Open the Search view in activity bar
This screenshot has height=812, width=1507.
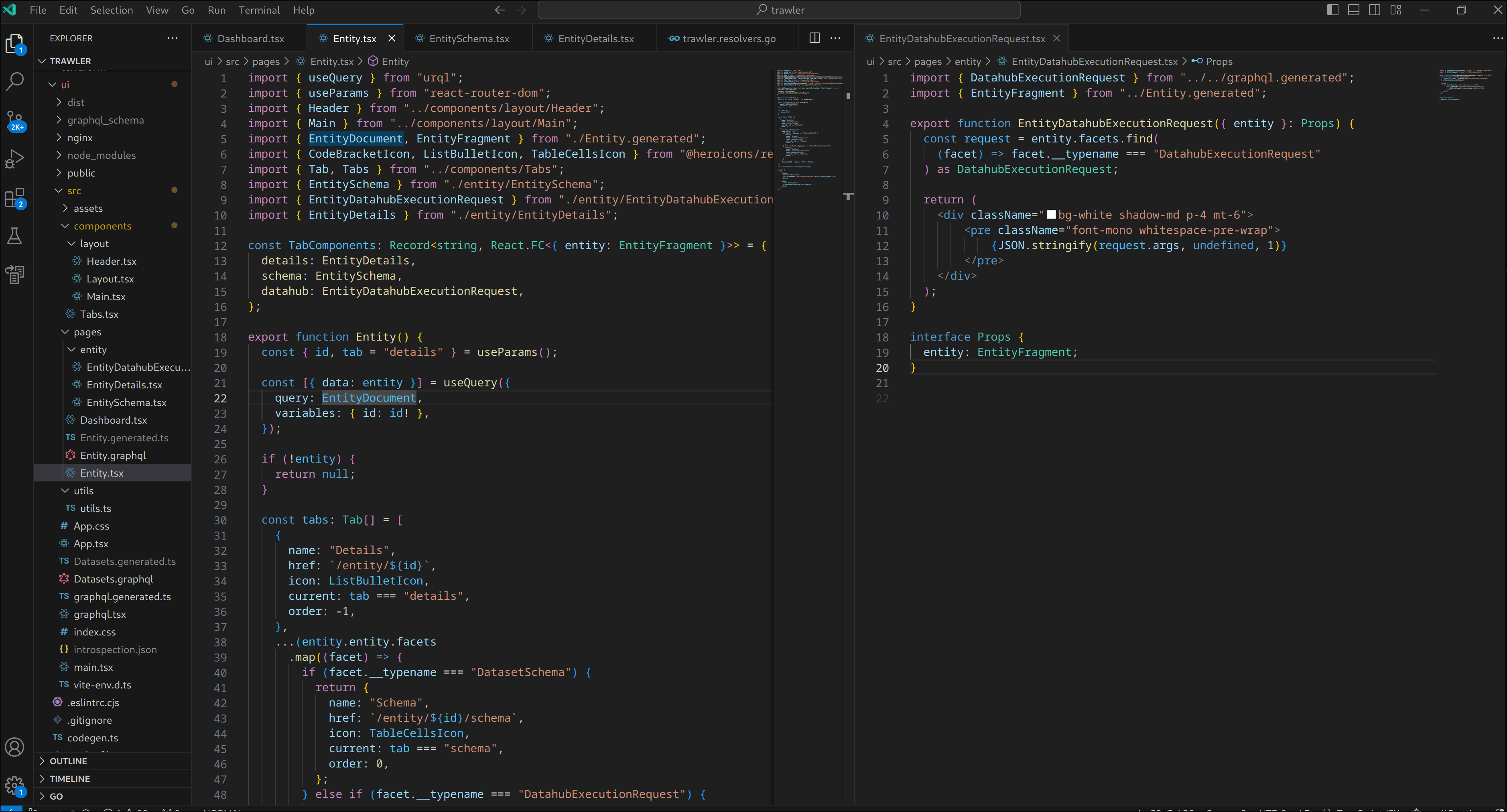click(14, 82)
